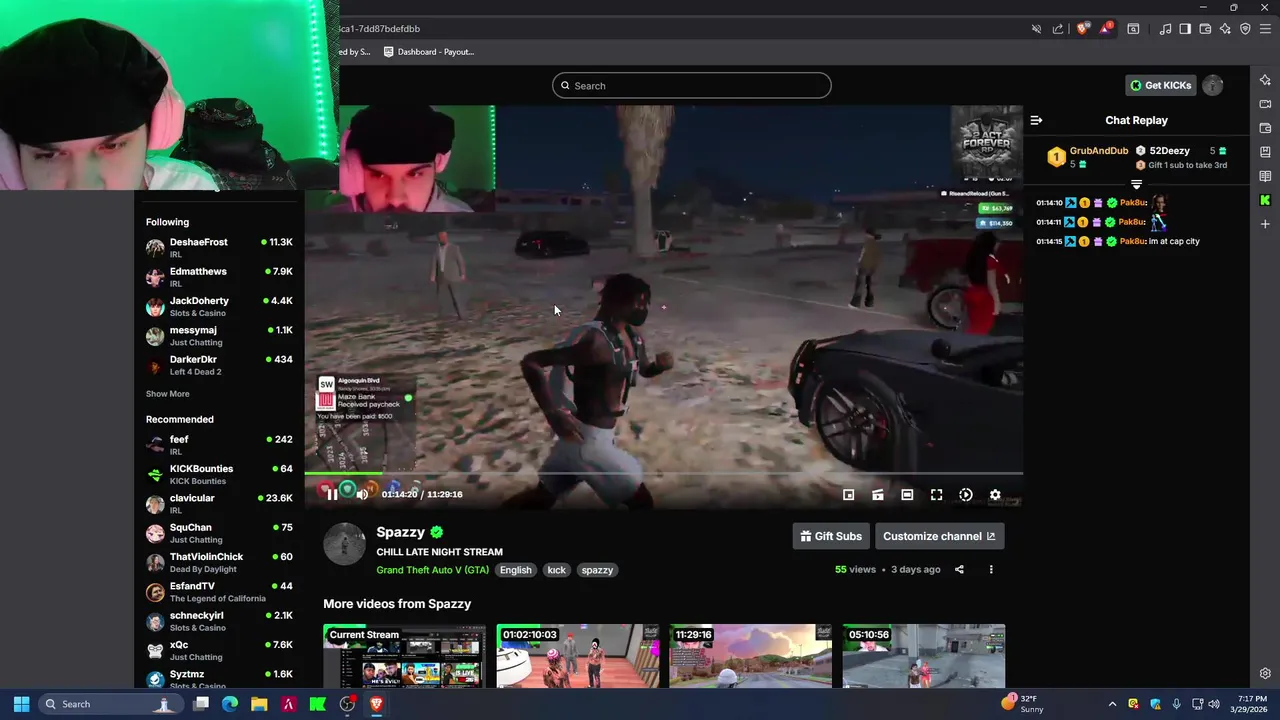The image size is (1280, 720).
Task: Open the video more options menu
Action: (x=991, y=569)
